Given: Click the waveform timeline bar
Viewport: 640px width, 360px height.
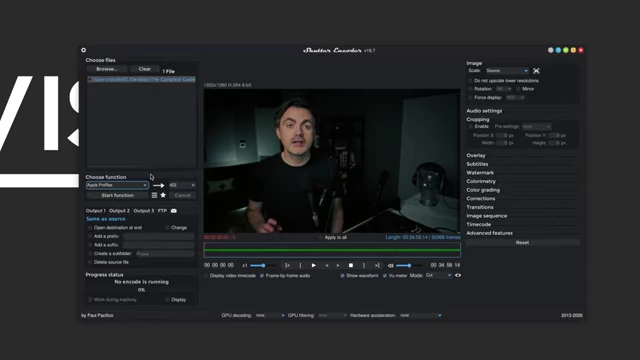Looking at the screenshot, I should coord(332,250).
